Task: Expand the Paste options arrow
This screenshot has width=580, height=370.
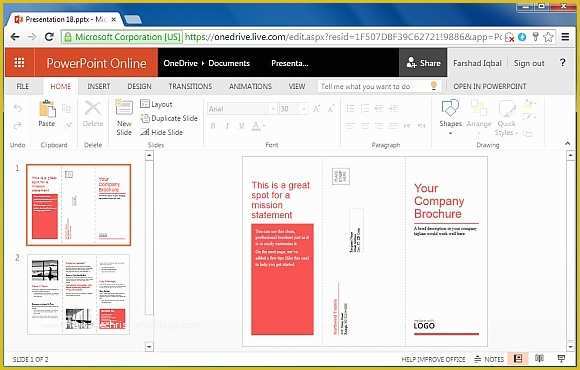Action: coord(68,125)
